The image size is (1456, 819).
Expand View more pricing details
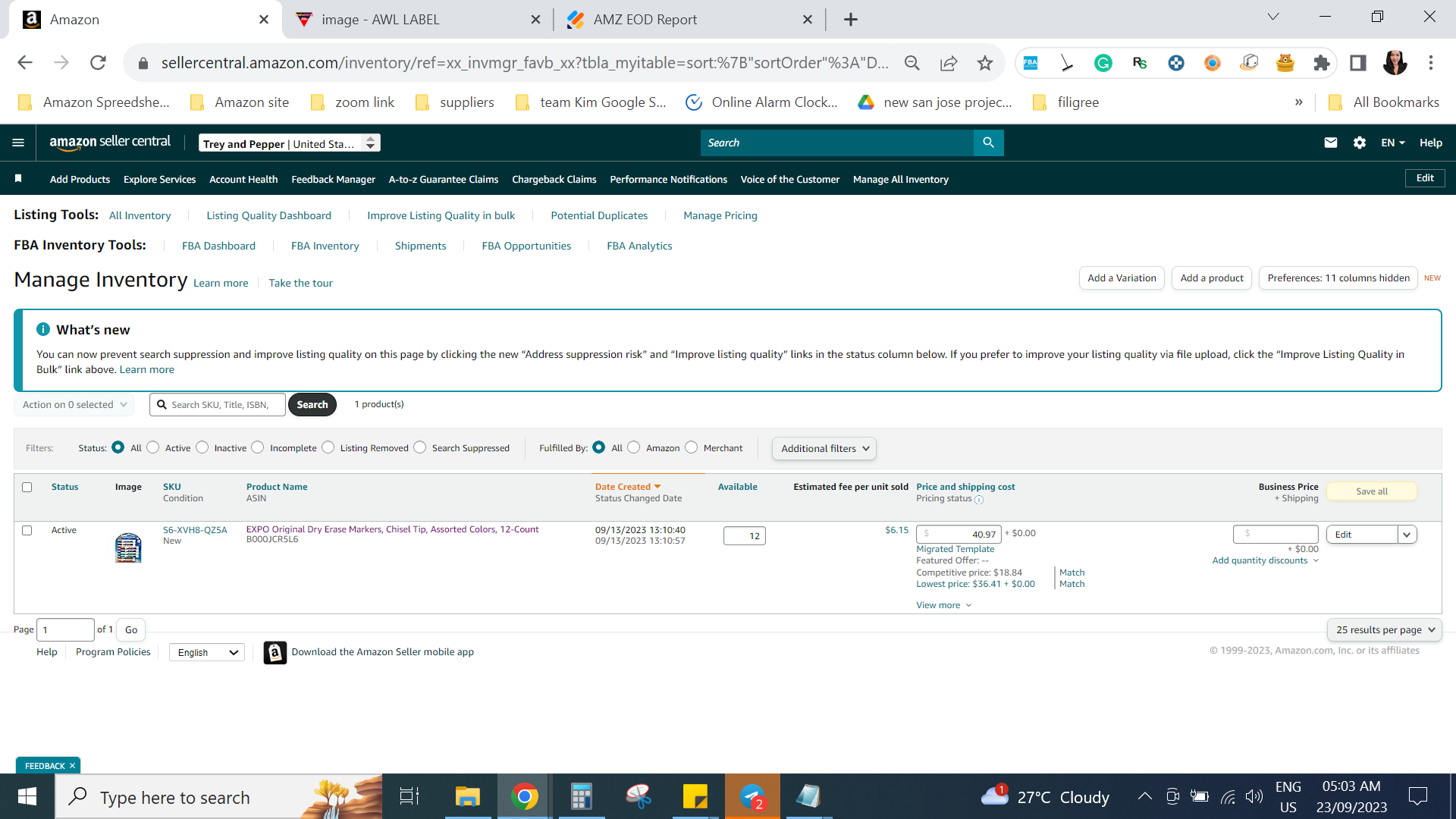[x=944, y=605]
